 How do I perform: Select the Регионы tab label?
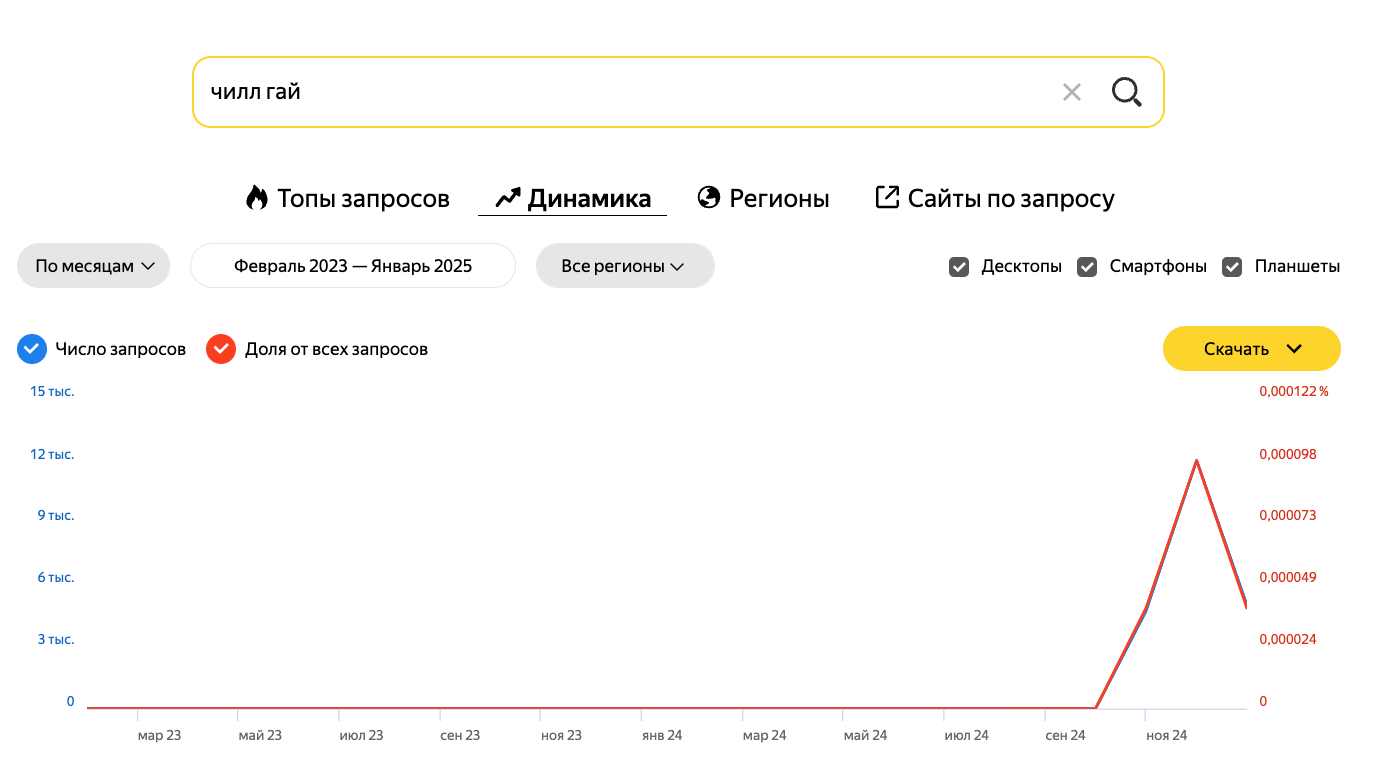point(779,199)
